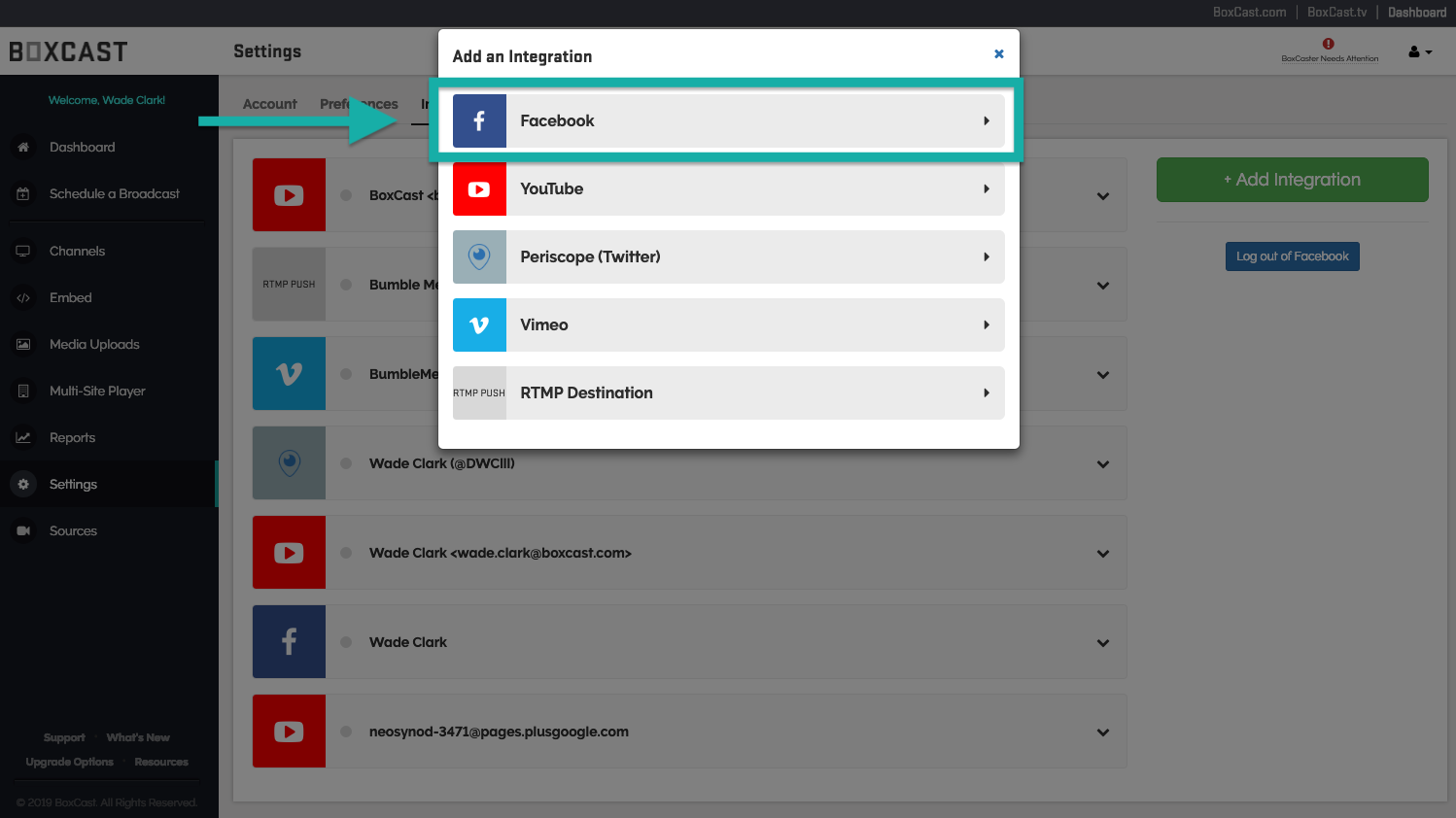This screenshot has height=818, width=1456.
Task: Expand arrow on Periscope (Twitter) row
Action: coord(987,257)
